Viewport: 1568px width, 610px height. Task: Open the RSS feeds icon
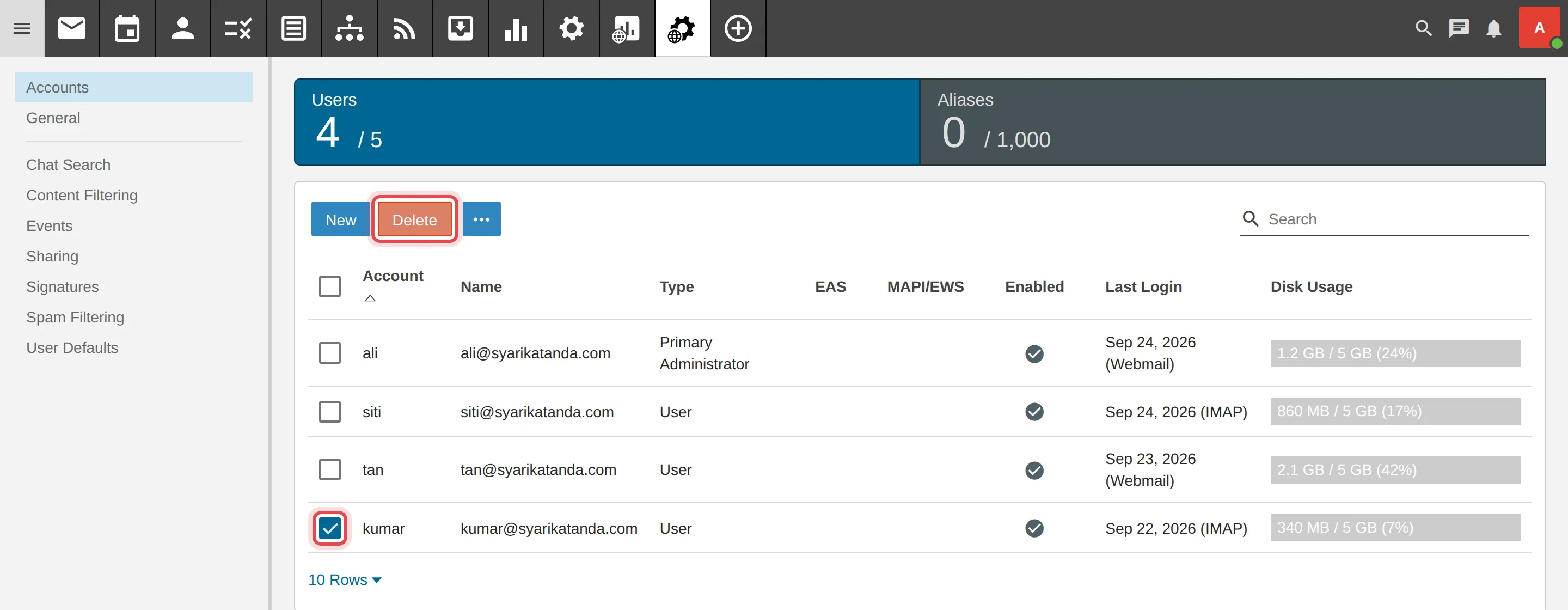click(405, 28)
